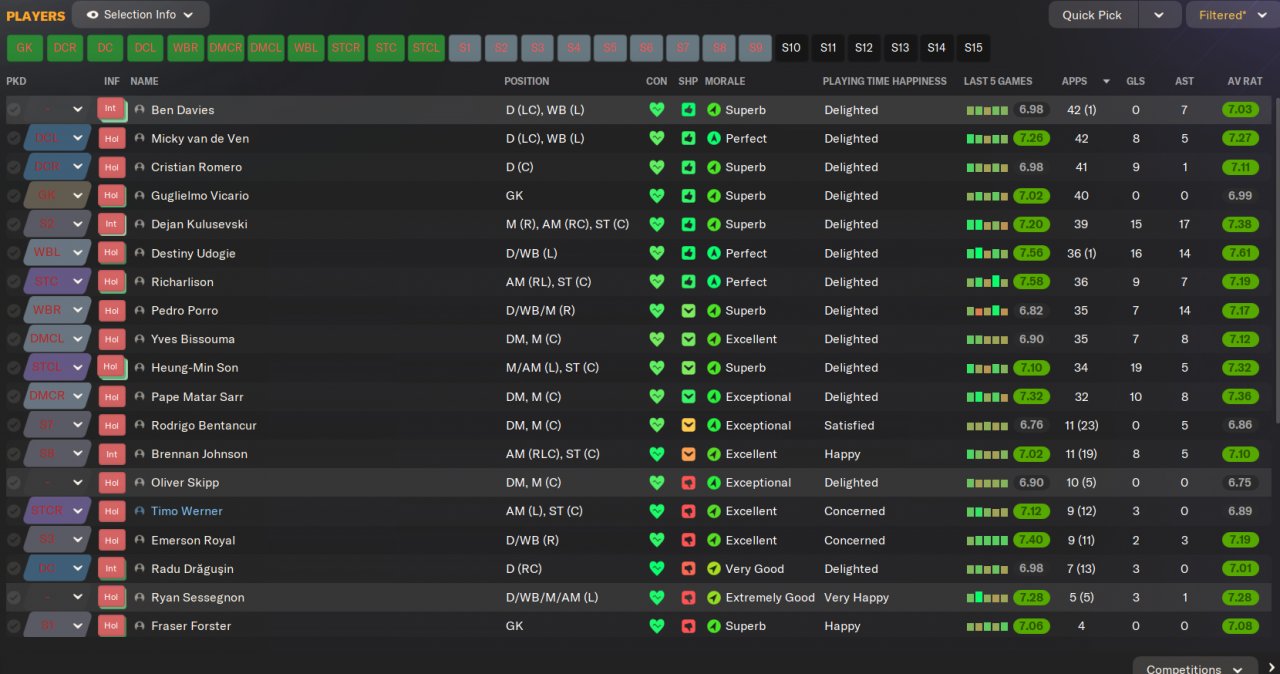Click the Quick Pick button

pyautogui.click(x=1092, y=15)
